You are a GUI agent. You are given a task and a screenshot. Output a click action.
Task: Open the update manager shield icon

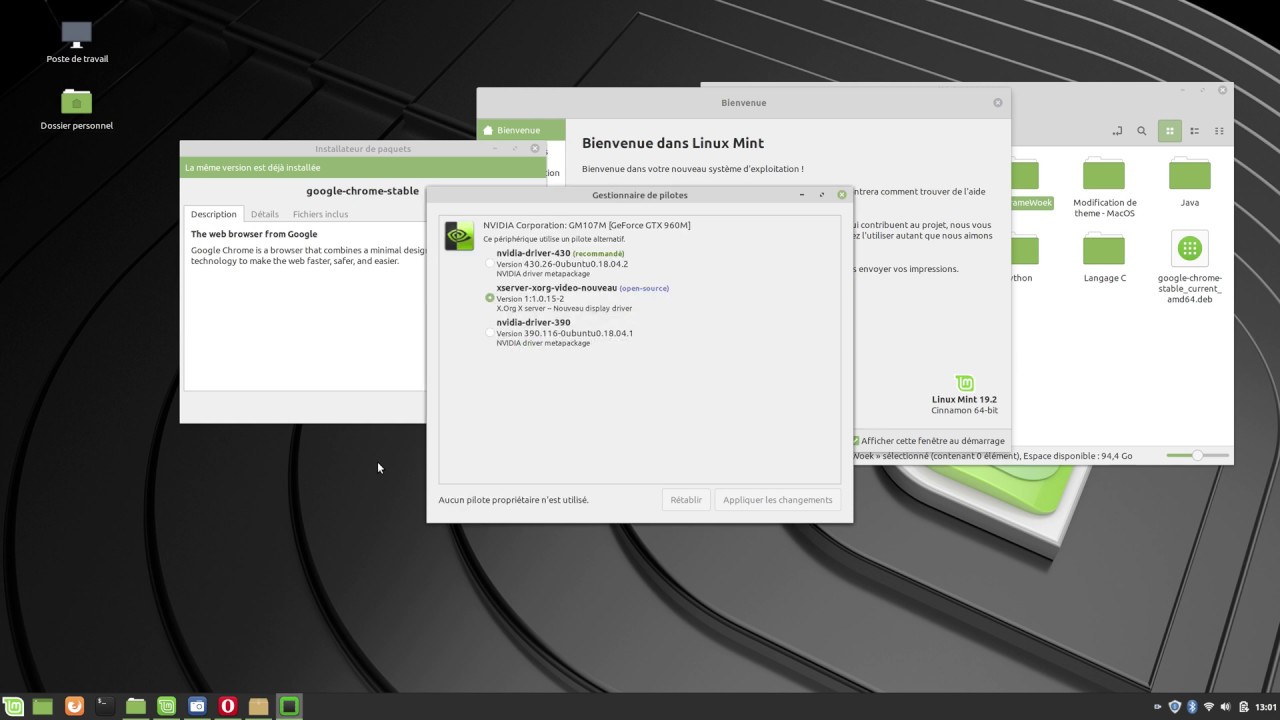point(1175,707)
